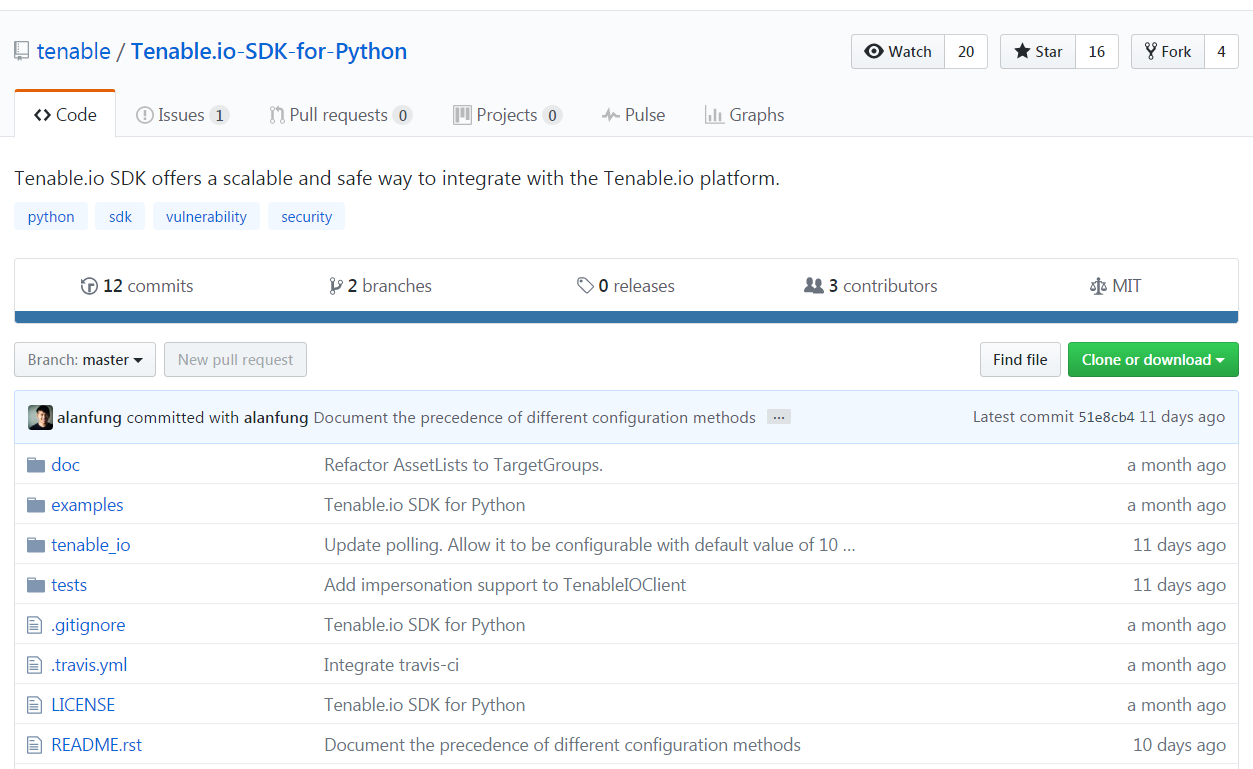Open latest commit message in header row
The height and width of the screenshot is (769, 1253).
coord(535,417)
